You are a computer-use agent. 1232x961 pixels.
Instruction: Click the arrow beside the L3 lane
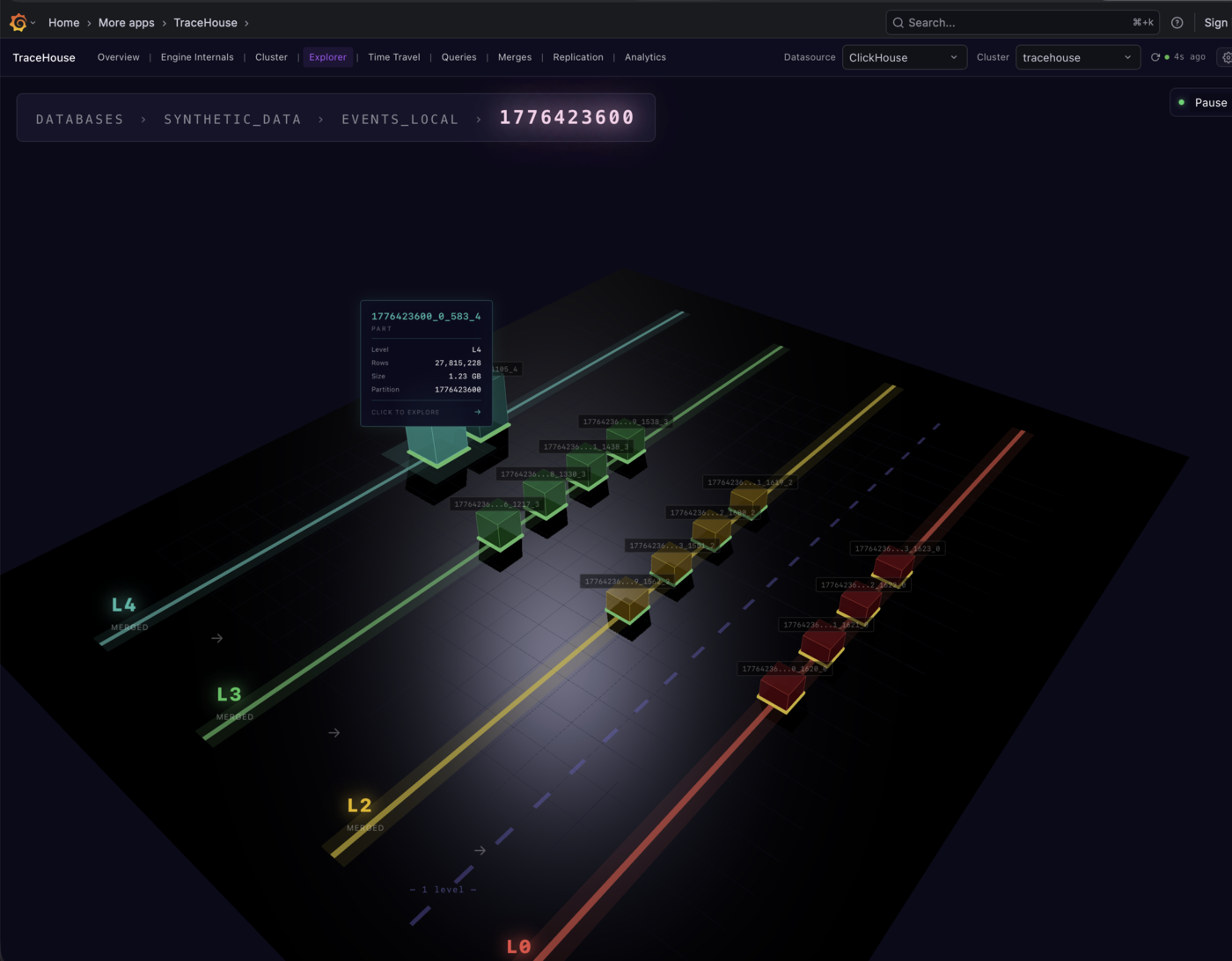tap(334, 732)
